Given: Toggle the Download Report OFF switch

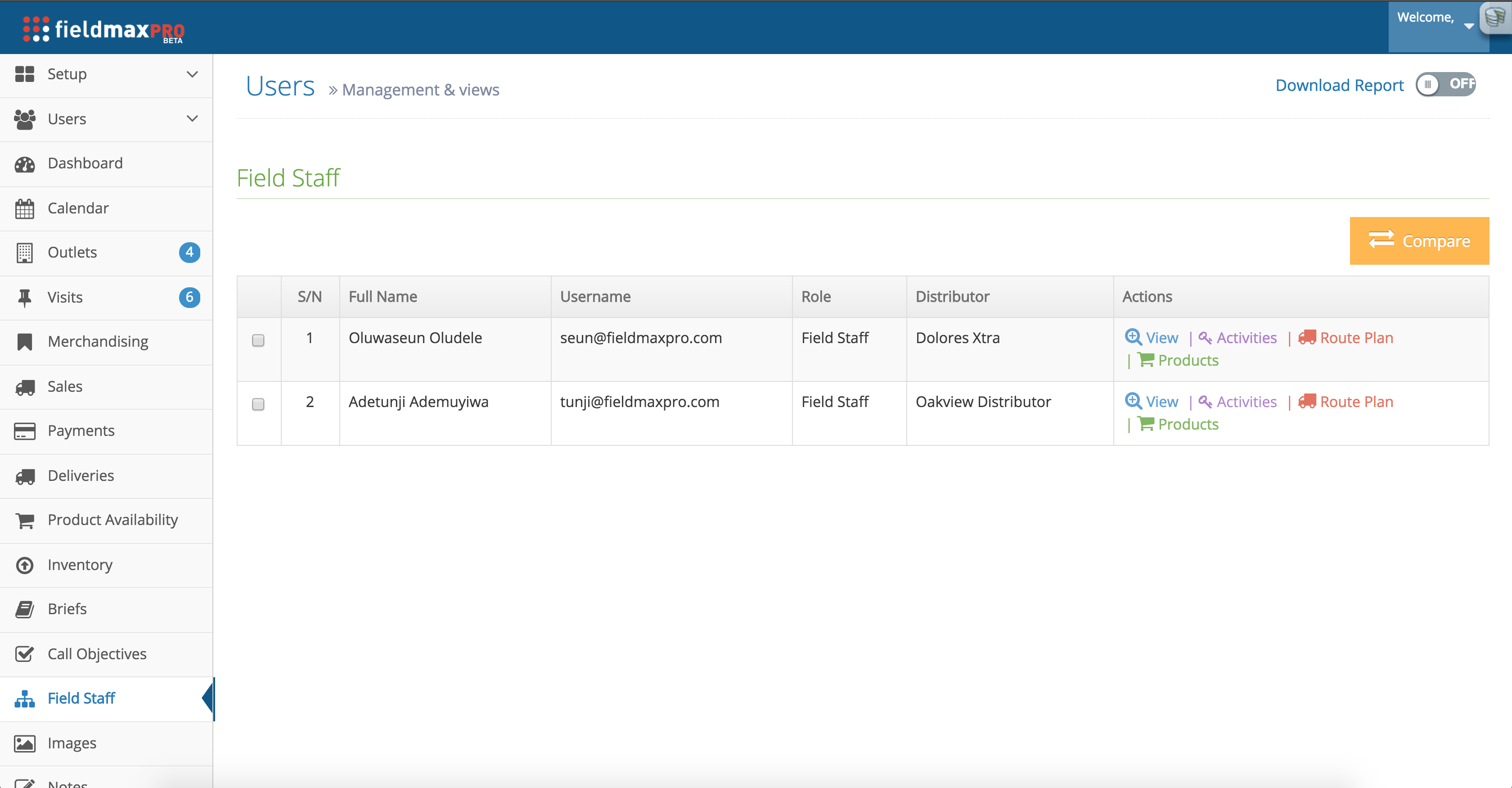Looking at the screenshot, I should [1445, 84].
